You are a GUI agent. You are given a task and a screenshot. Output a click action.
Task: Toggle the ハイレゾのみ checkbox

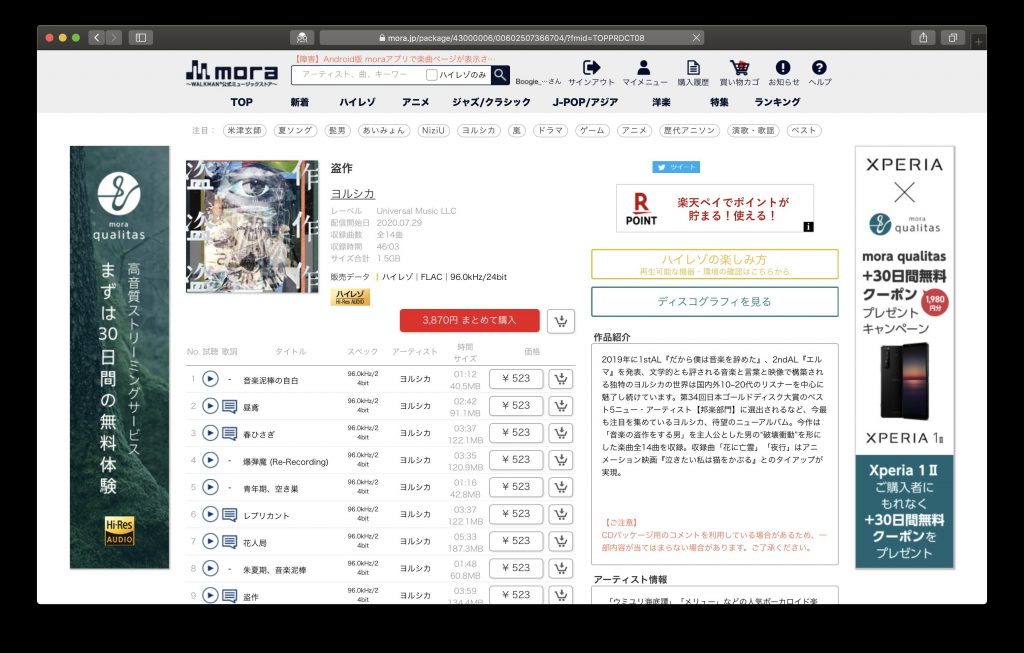[x=432, y=75]
